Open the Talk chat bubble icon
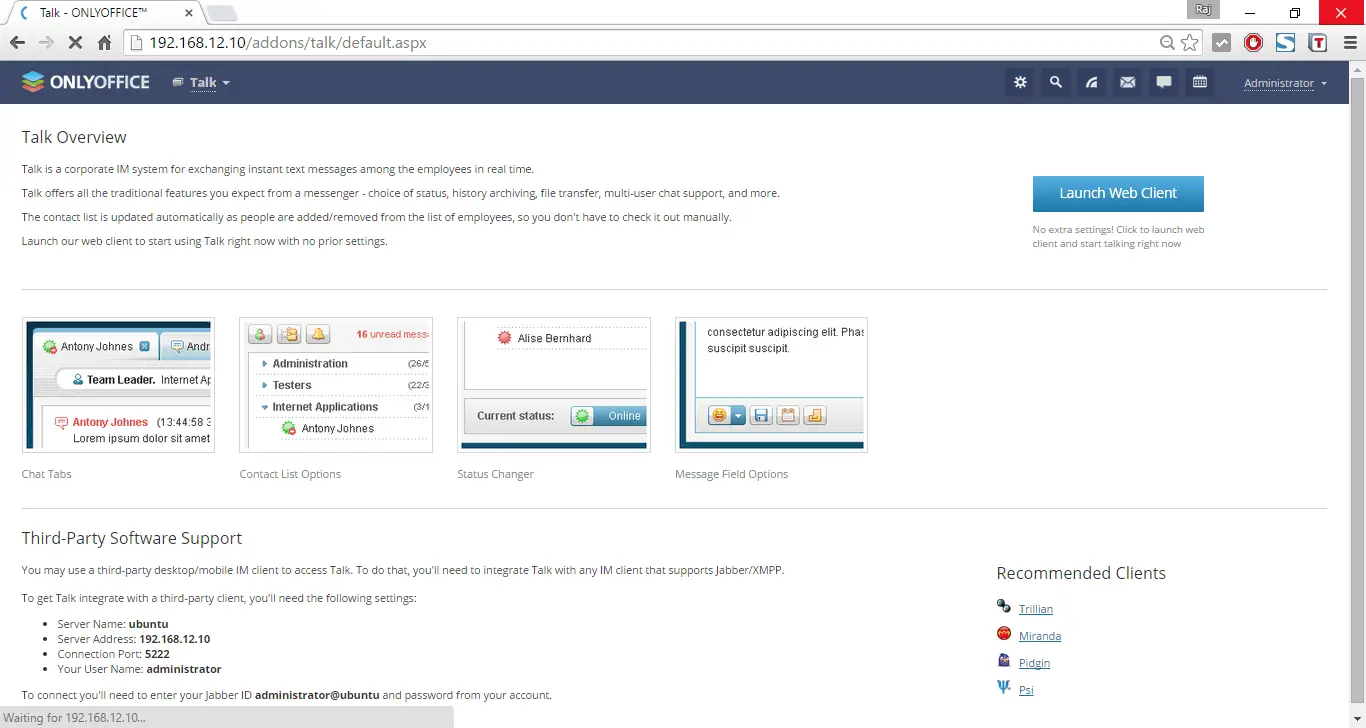 pyautogui.click(x=1164, y=82)
